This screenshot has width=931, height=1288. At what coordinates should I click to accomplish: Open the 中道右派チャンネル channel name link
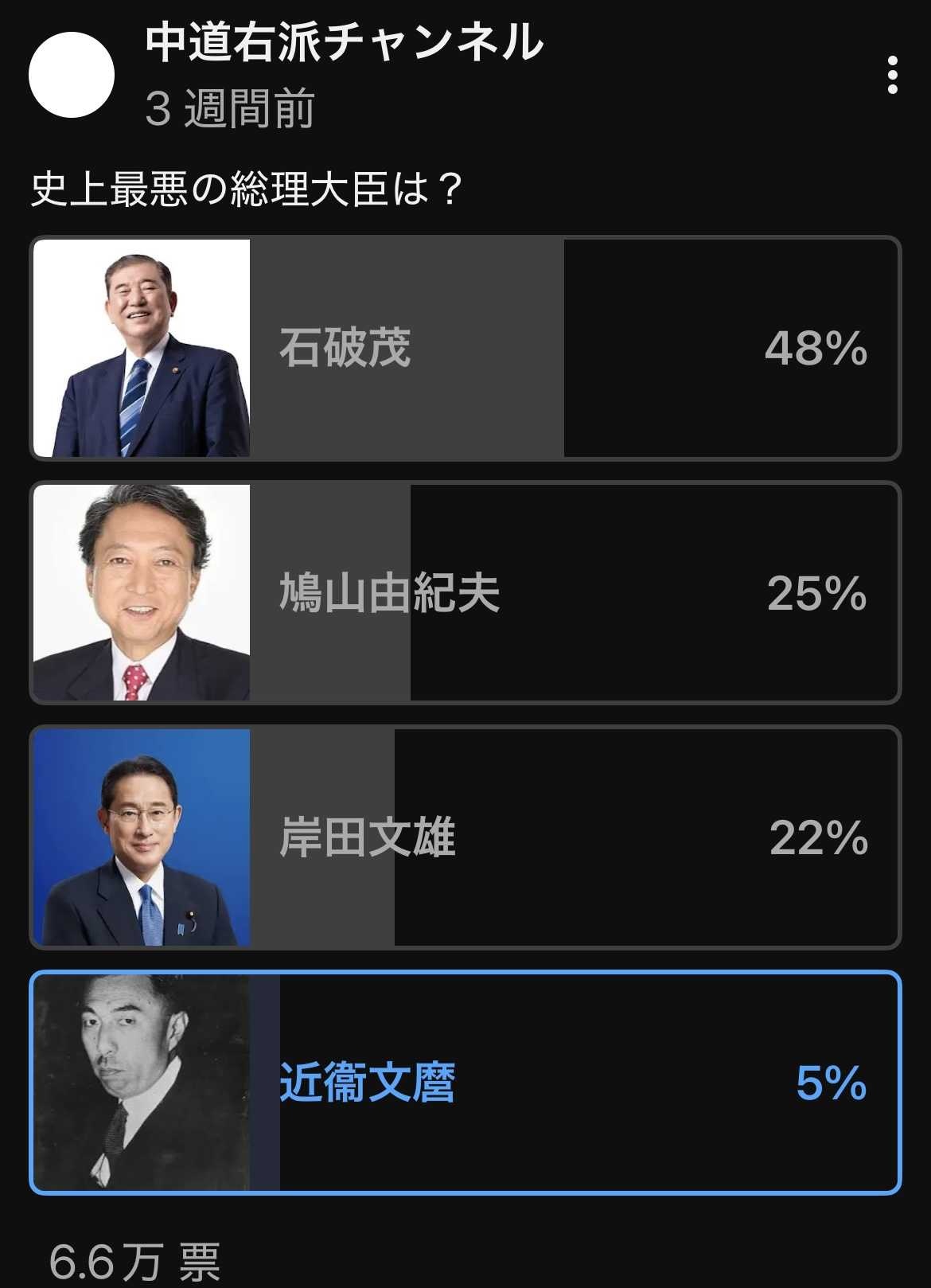pyautogui.click(x=344, y=42)
